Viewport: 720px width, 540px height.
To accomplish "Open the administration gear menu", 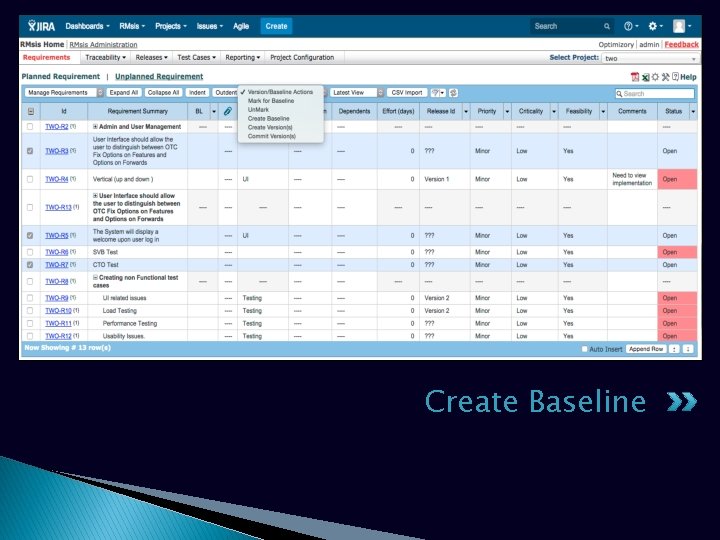I will (655, 26).
